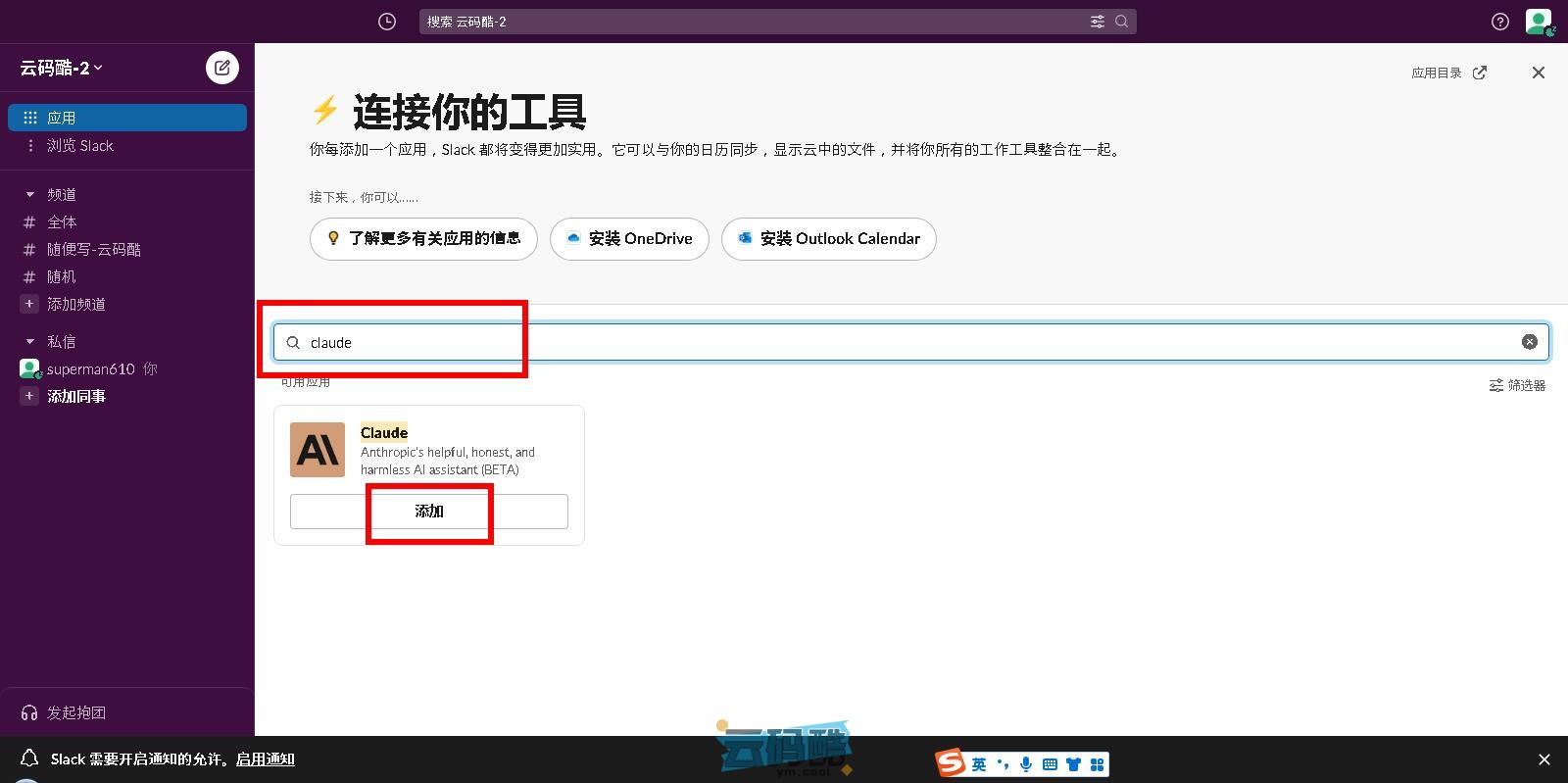Click the history clock icon
The image size is (1568, 783).
(387, 22)
